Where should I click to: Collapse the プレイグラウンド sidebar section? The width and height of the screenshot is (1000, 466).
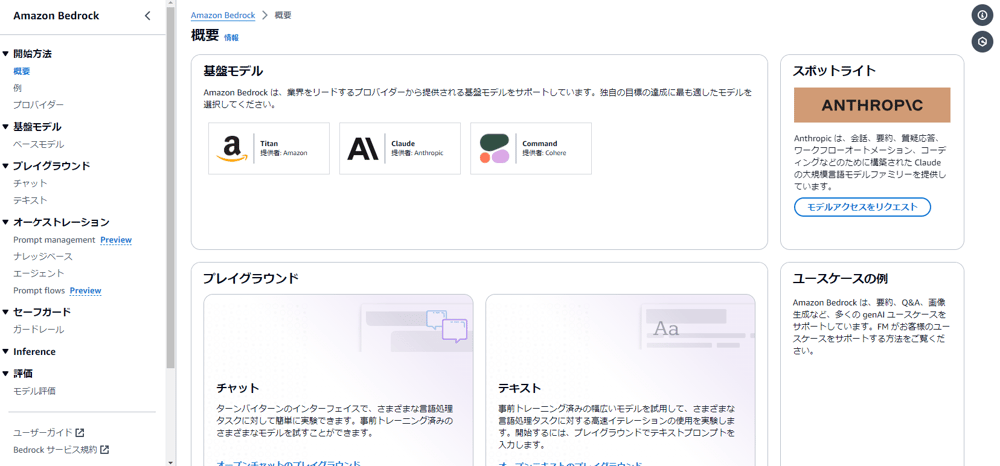[x=6, y=166]
